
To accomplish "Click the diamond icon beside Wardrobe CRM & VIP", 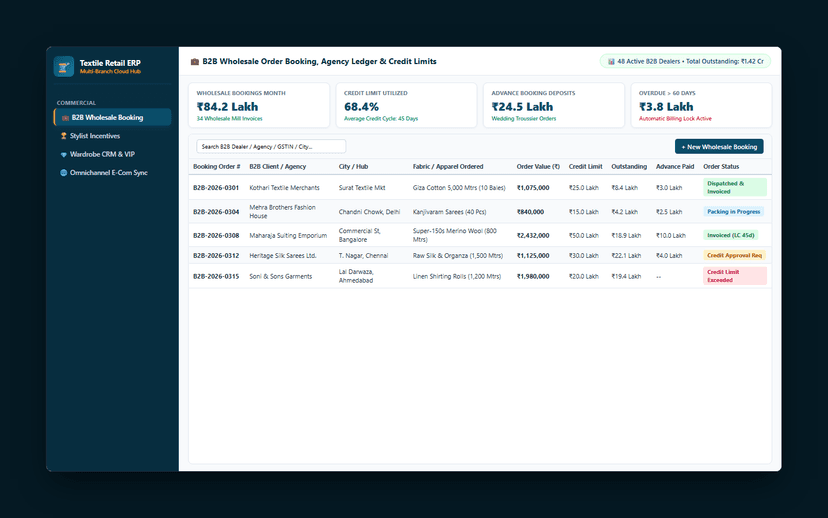I will tap(64, 155).
